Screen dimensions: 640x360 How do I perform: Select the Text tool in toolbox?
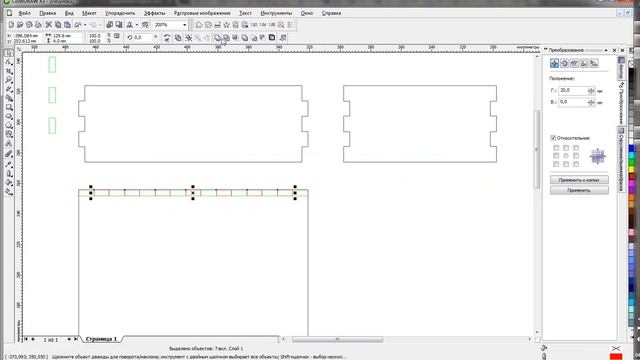point(9,144)
